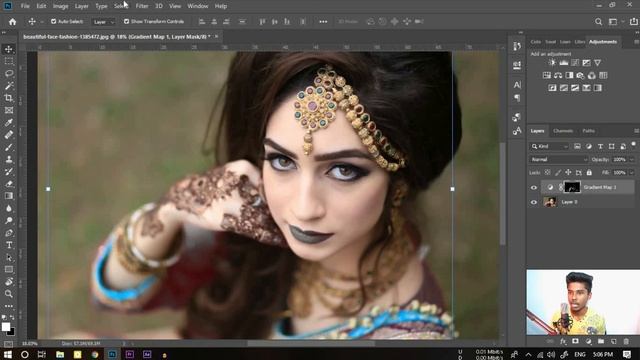Select the Gradient tool
Viewport: 640px width, 360px height.
click(x=9, y=196)
